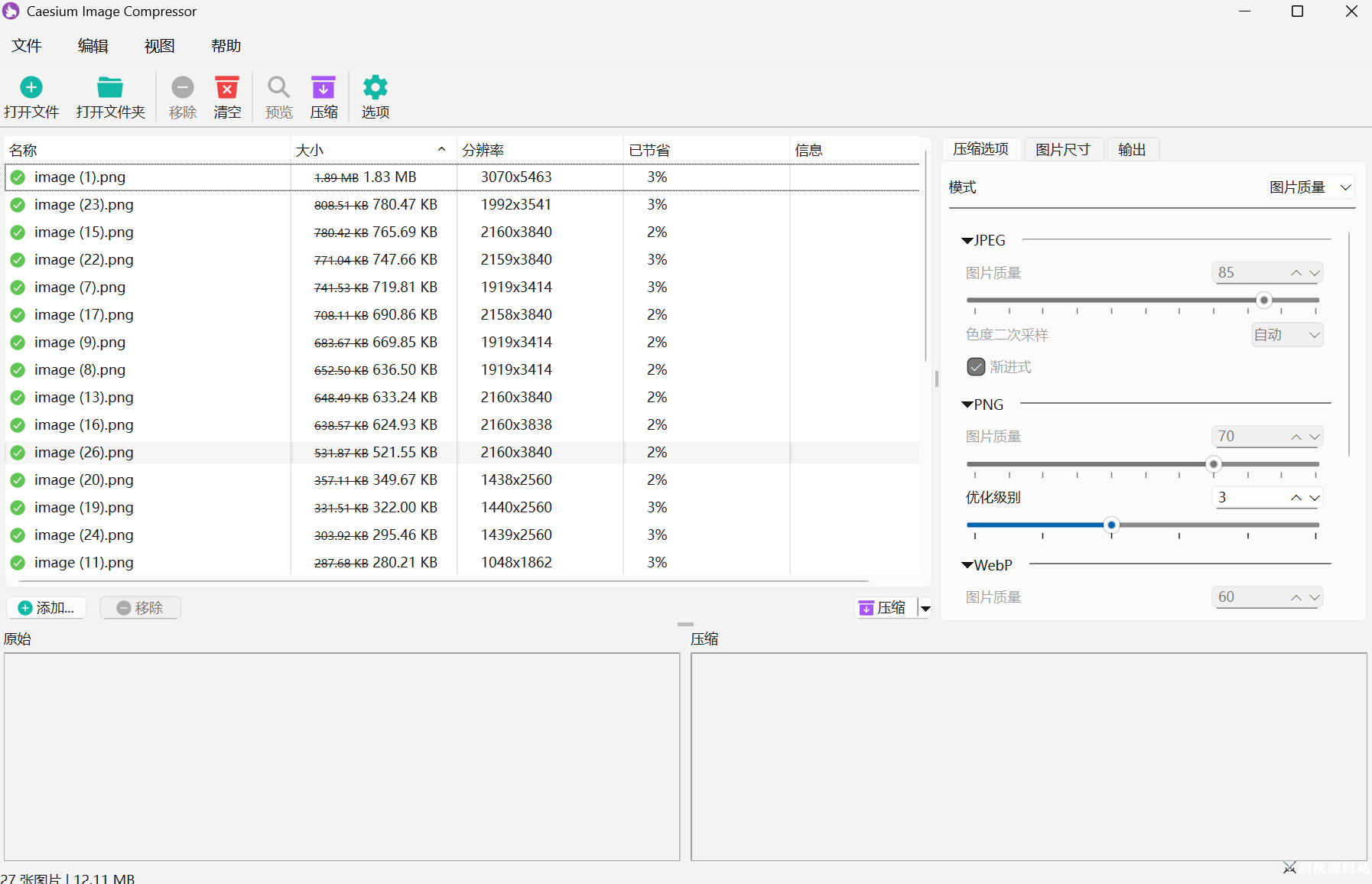Click the 打开文件夹 folder toolbar icon

click(110, 87)
